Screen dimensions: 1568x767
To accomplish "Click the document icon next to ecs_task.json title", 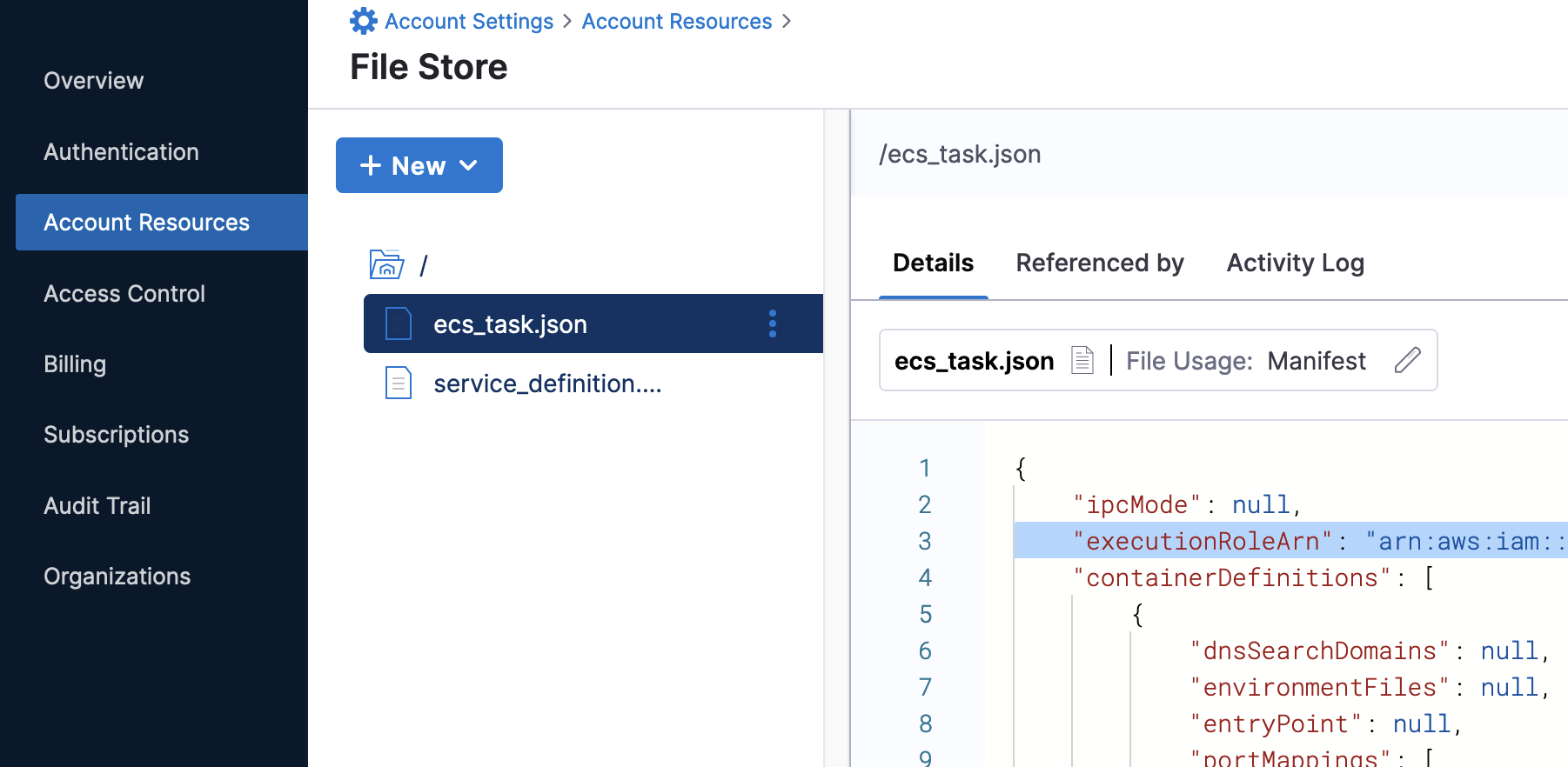I will pyautogui.click(x=1082, y=360).
